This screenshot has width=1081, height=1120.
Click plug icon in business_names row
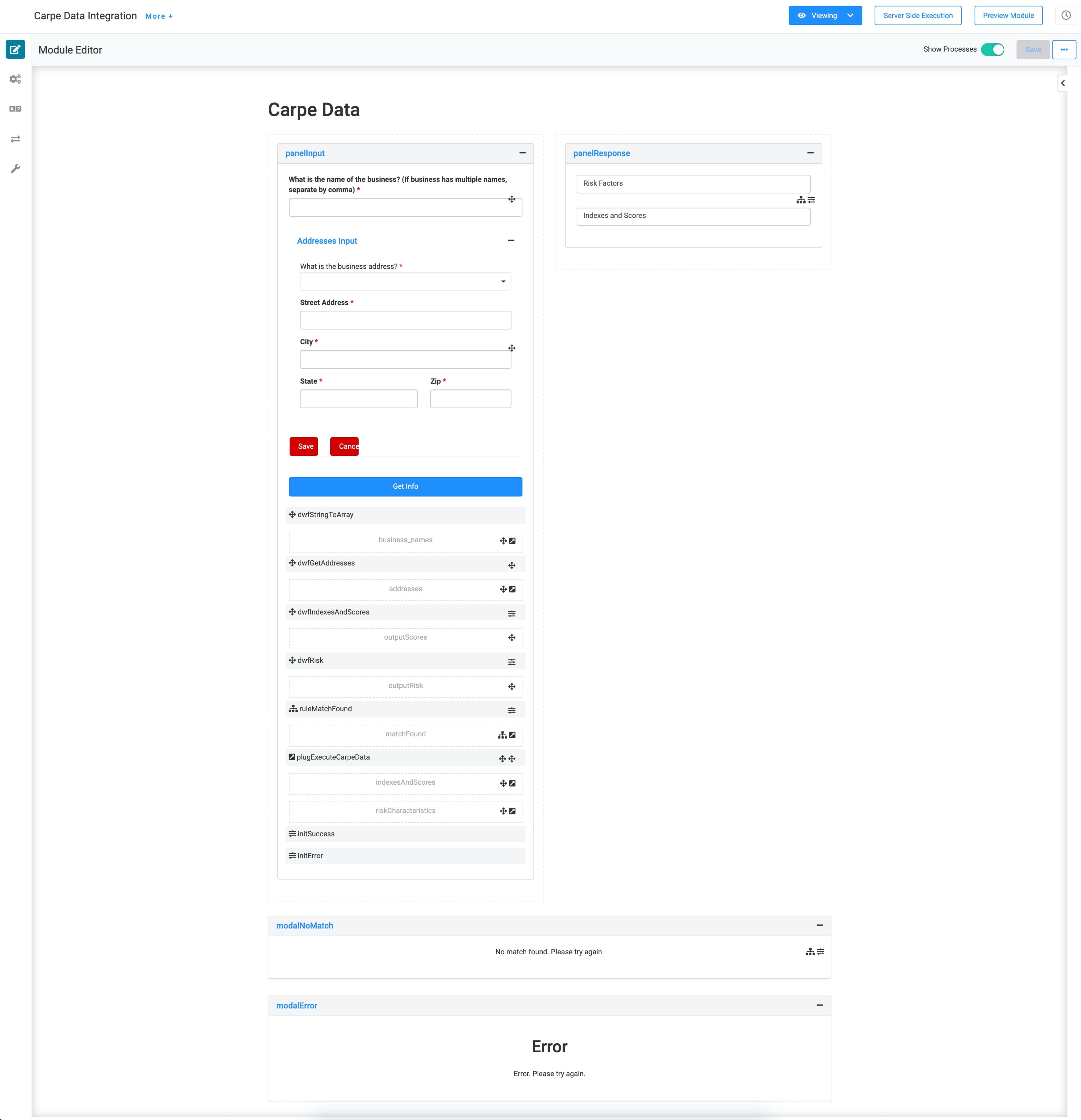pos(512,541)
